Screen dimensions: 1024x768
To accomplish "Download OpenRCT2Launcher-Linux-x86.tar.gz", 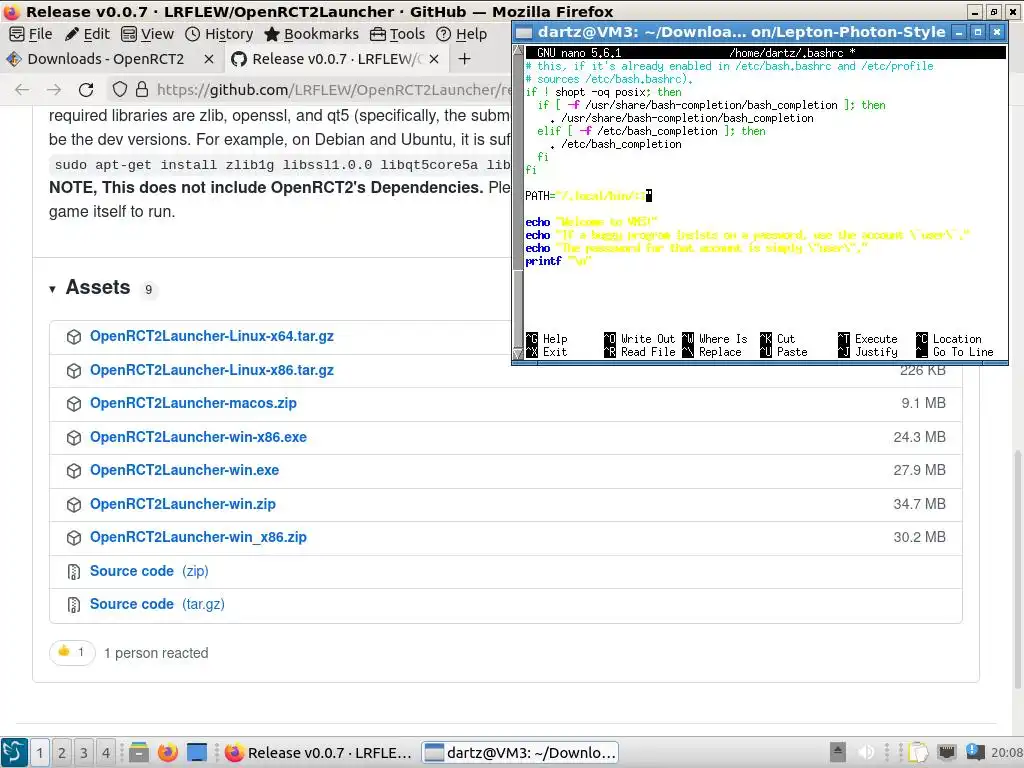I will pos(212,370).
